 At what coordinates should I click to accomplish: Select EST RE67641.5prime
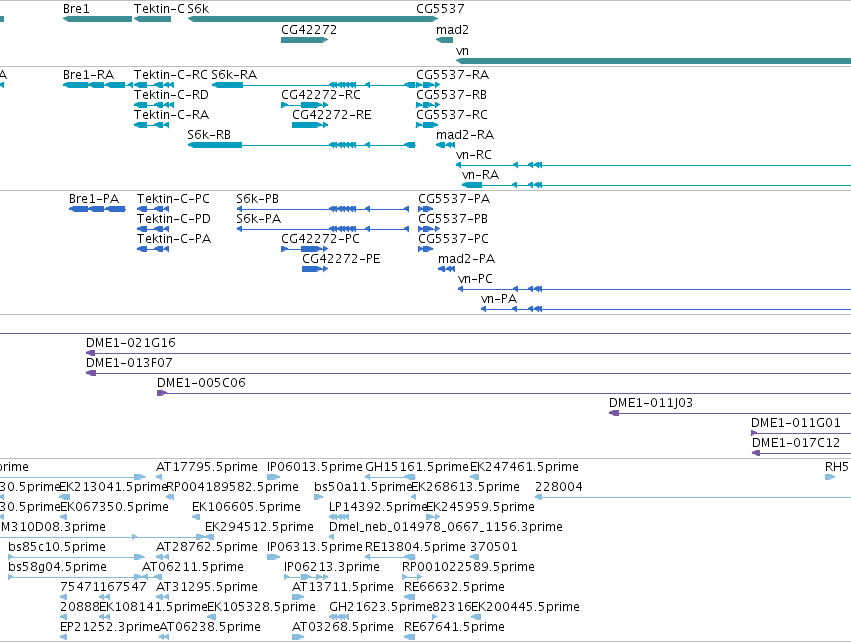454,627
